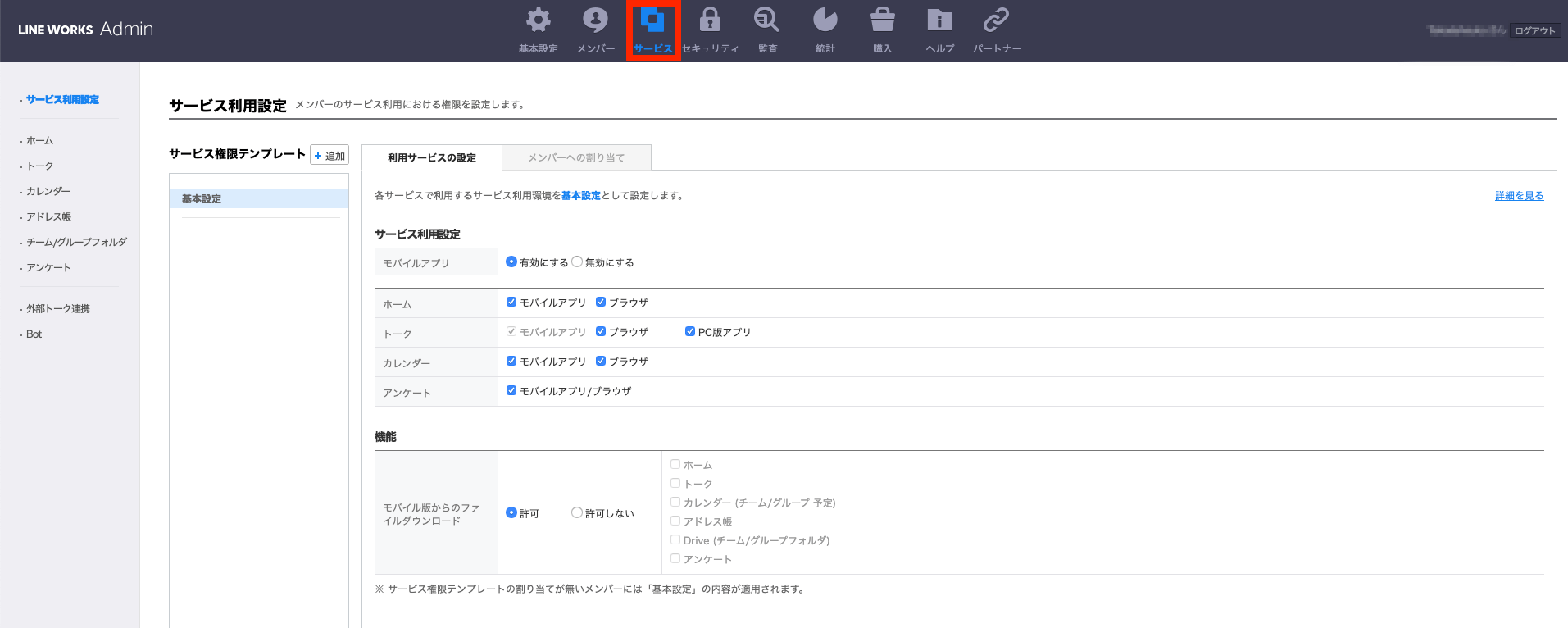Image resolution: width=1568 pixels, height=628 pixels.
Task: Open the 統計 pie chart icon
Action: point(825,20)
